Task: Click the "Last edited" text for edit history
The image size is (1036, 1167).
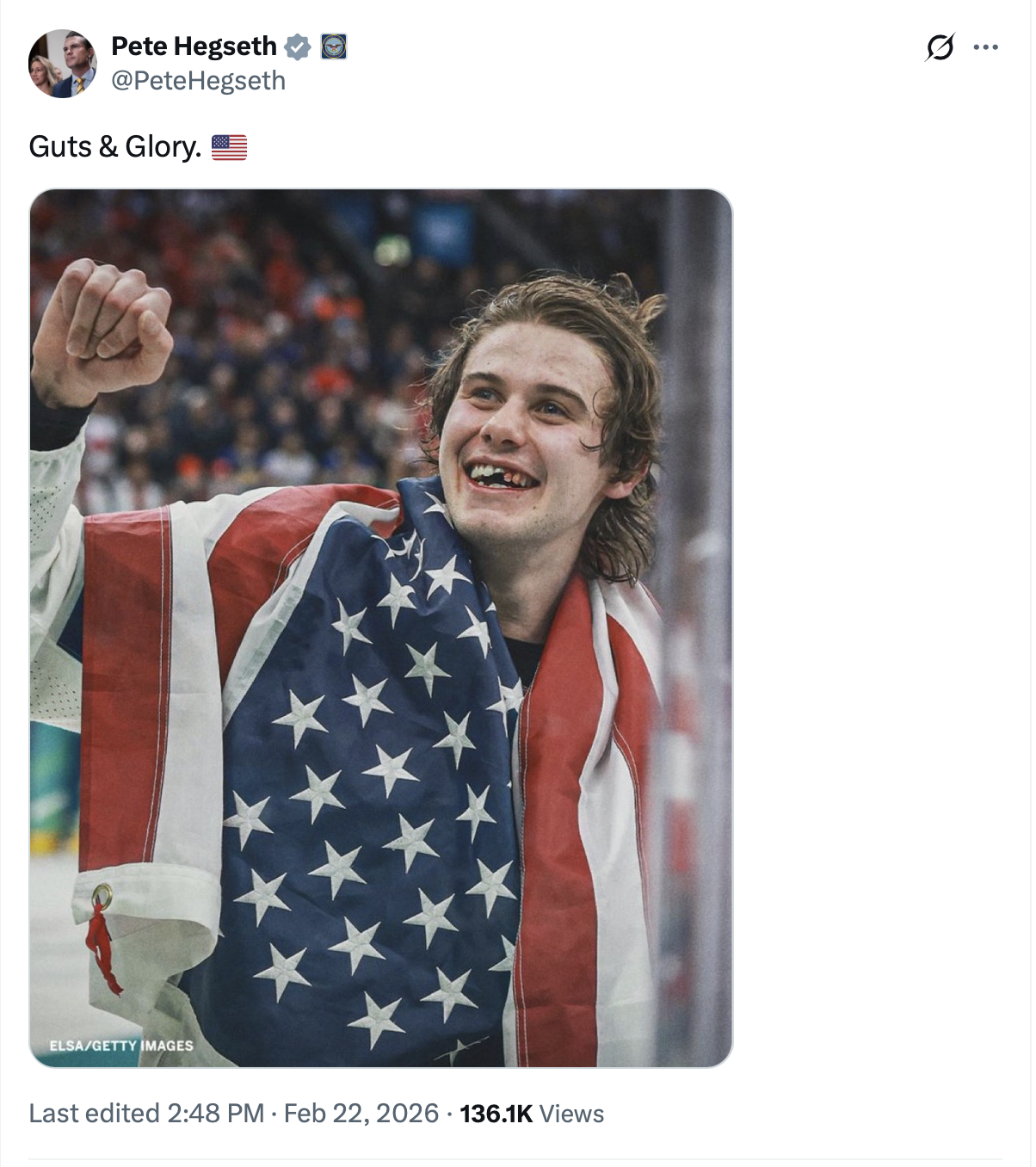Action: (95, 1114)
